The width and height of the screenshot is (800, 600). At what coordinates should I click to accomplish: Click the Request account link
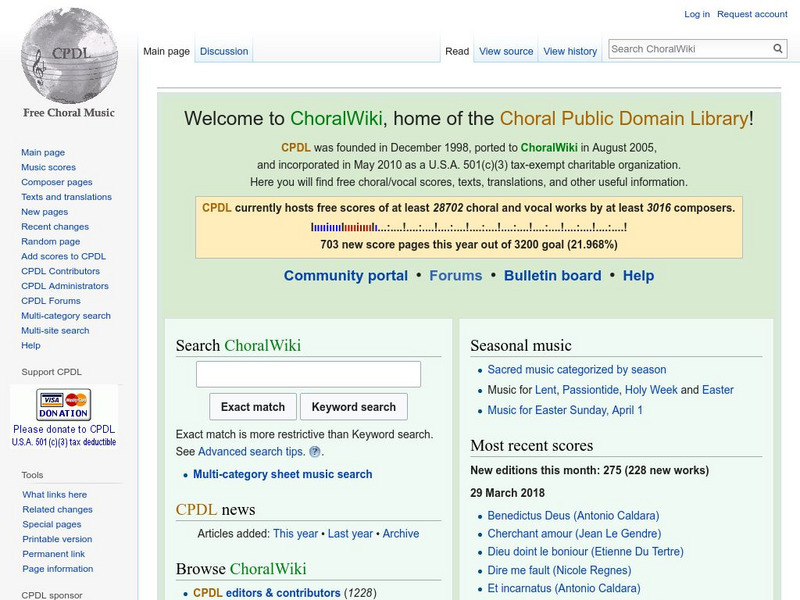(x=752, y=14)
